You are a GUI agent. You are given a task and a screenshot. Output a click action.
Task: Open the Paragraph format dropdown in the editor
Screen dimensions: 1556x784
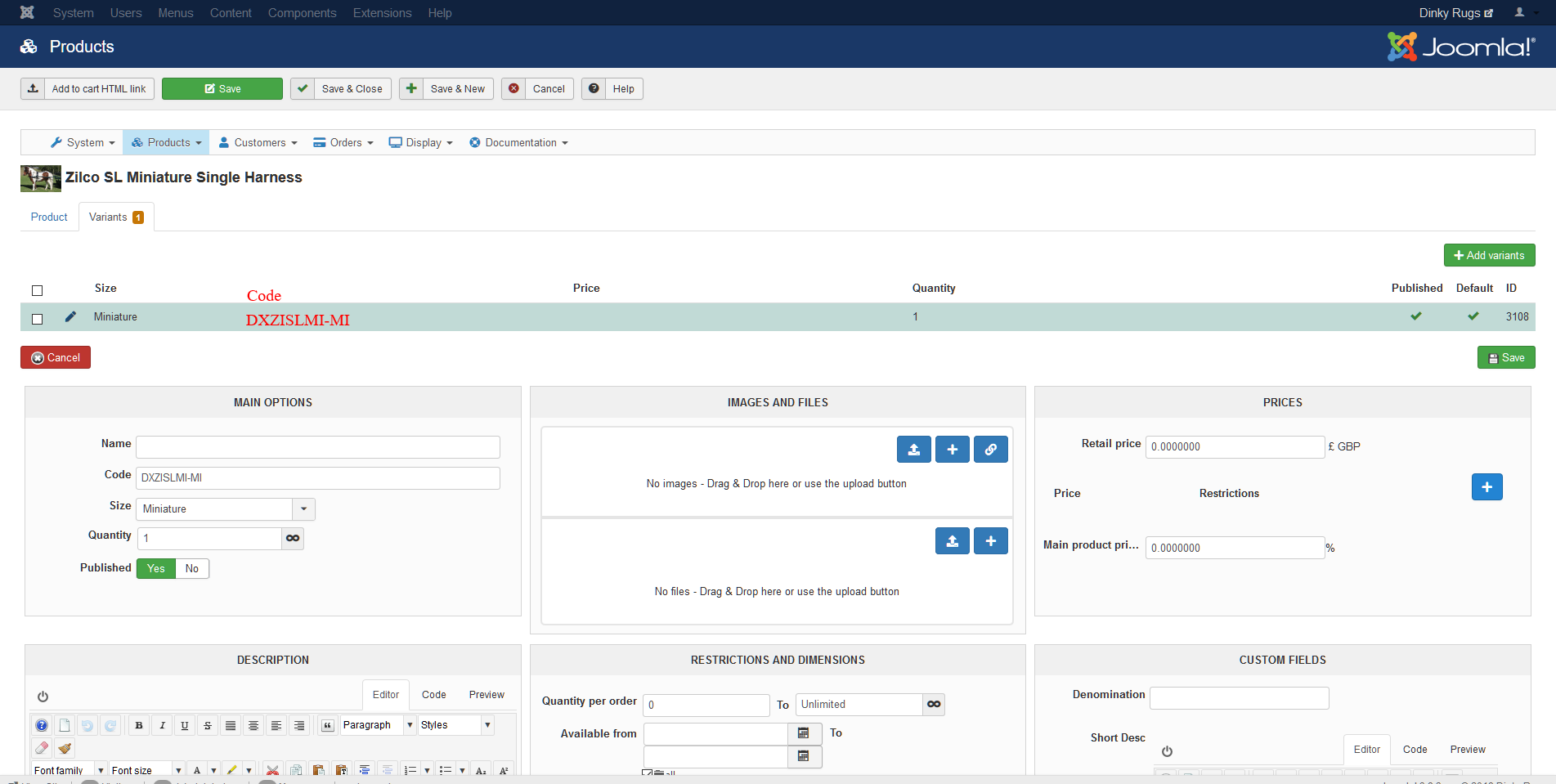(x=378, y=725)
